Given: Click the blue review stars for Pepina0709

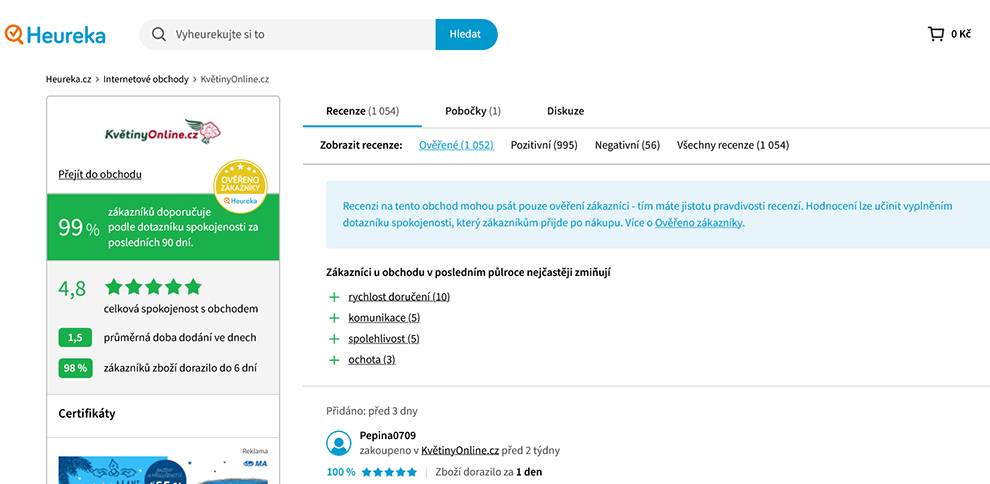Looking at the screenshot, I should point(389,472).
